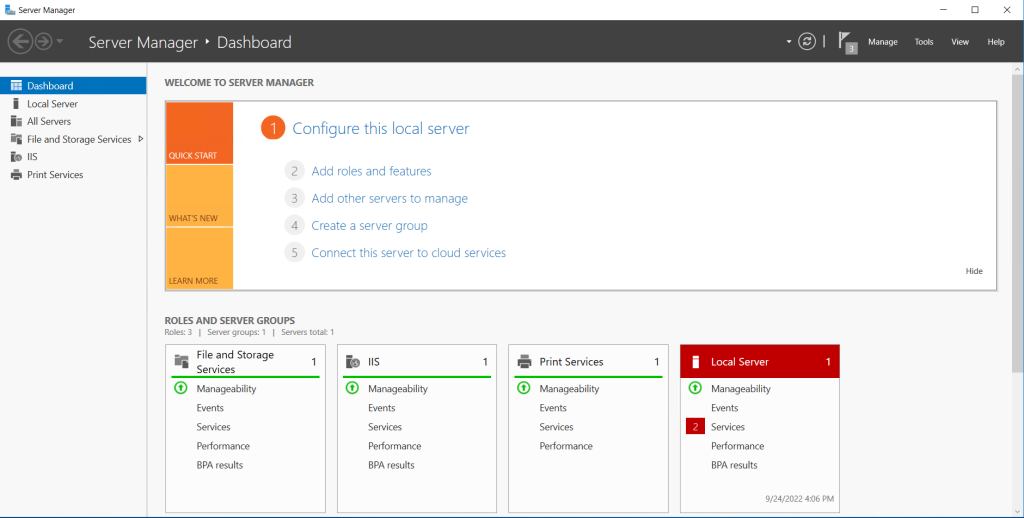Viewport: 1024px width, 518px height.
Task: Open Events in Local Server tile
Action: pyautogui.click(x=724, y=408)
